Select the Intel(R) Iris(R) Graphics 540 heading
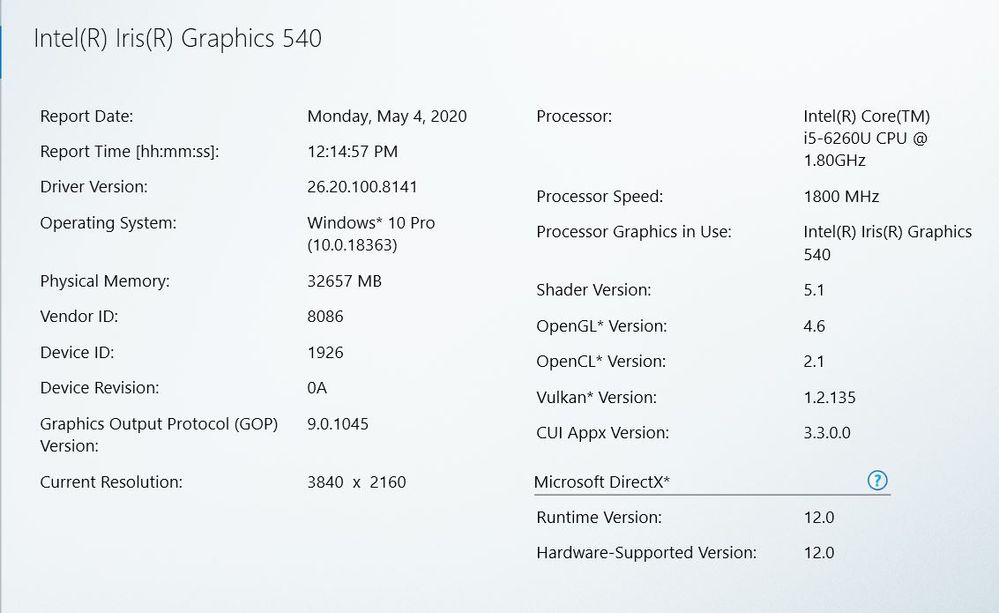 [178, 39]
